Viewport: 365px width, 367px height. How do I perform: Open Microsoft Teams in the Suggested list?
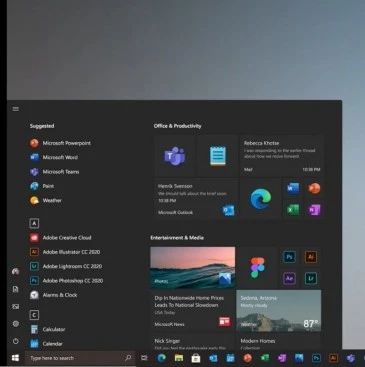click(x=55, y=172)
